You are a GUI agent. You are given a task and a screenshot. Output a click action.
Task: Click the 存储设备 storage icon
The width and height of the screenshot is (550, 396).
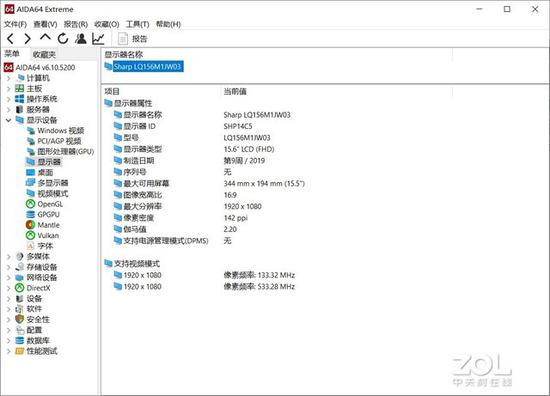[x=20, y=267]
